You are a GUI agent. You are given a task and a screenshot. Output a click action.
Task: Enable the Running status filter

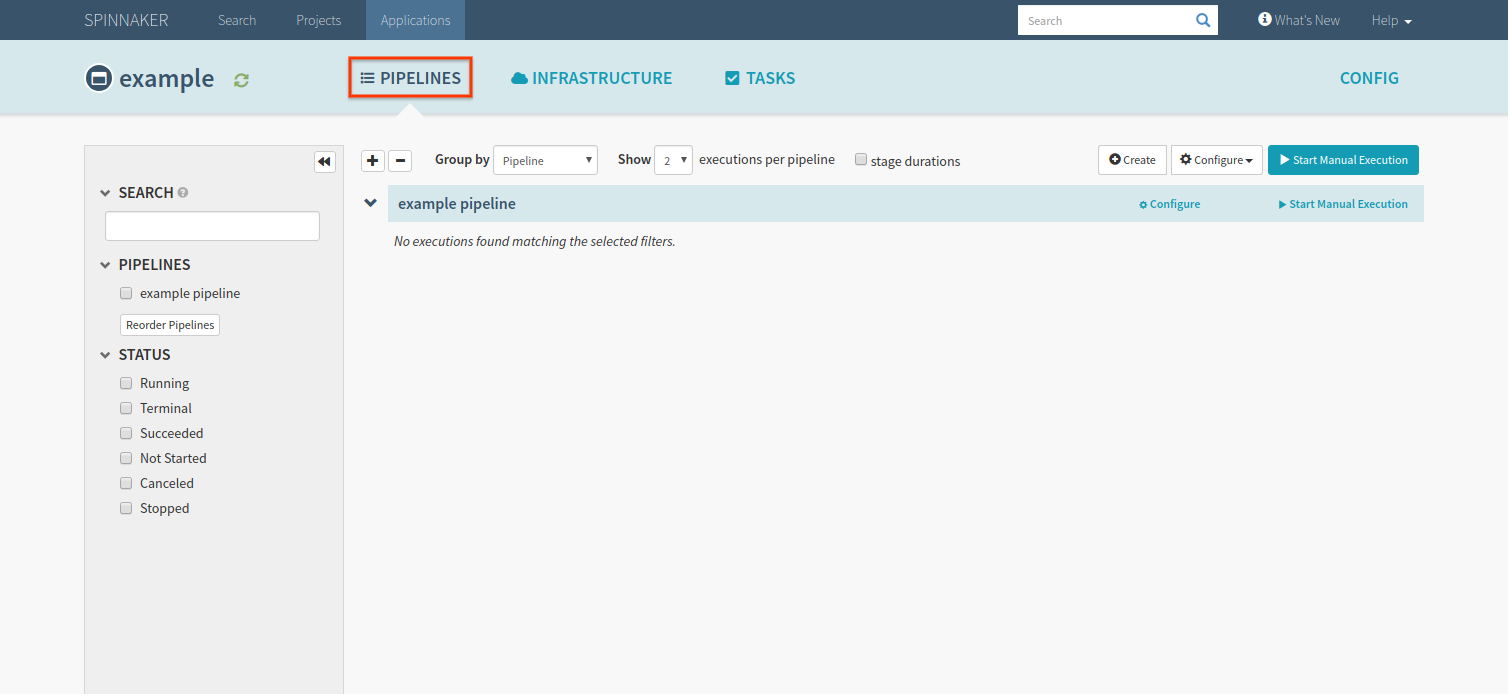[x=126, y=383]
